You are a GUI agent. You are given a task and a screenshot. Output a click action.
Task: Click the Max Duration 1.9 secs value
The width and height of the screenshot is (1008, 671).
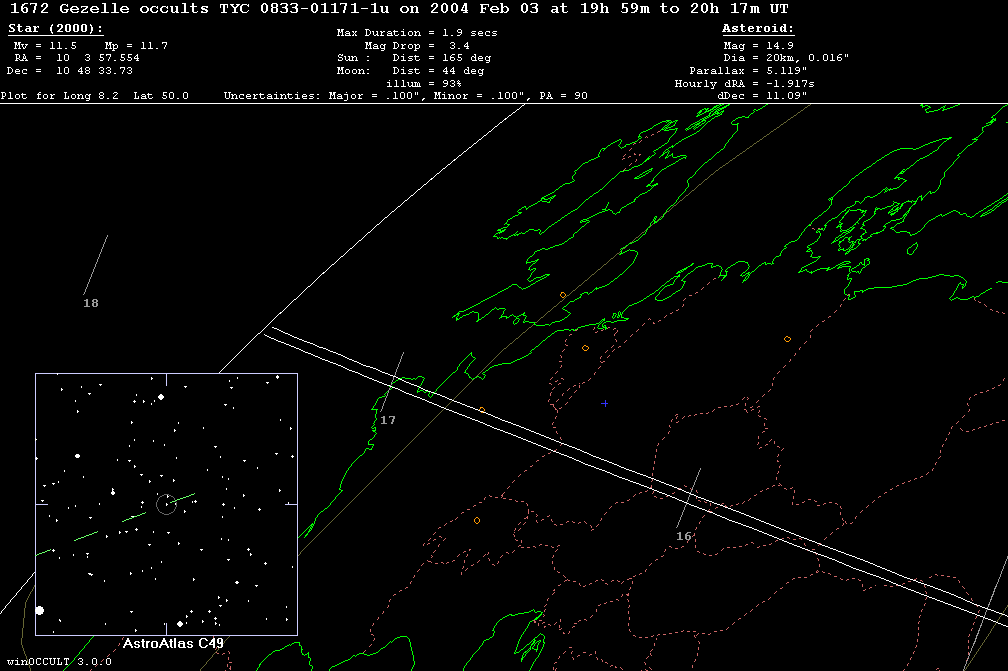click(416, 33)
